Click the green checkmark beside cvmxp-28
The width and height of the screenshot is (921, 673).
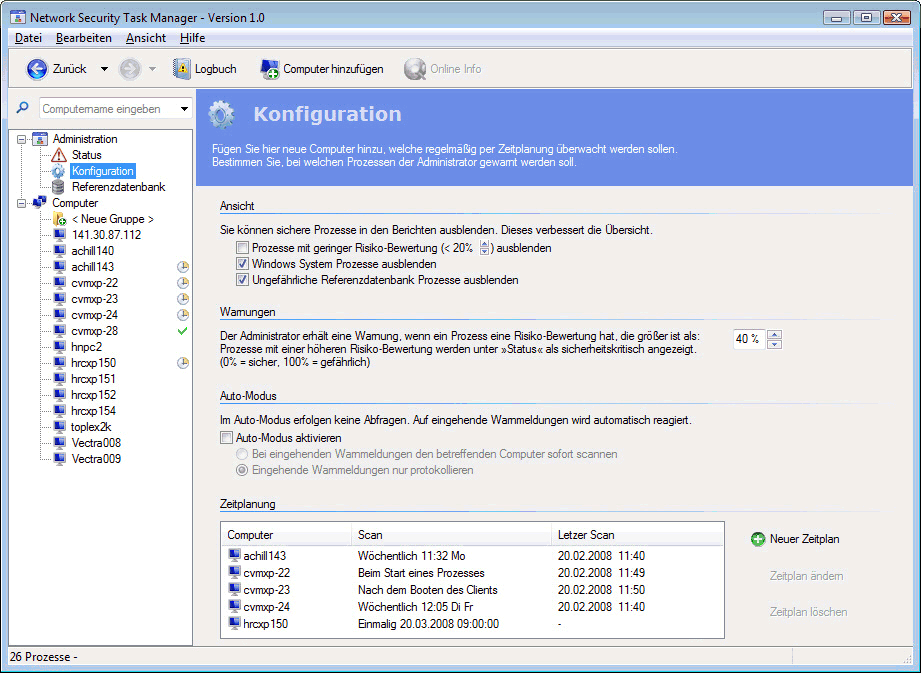(x=182, y=330)
